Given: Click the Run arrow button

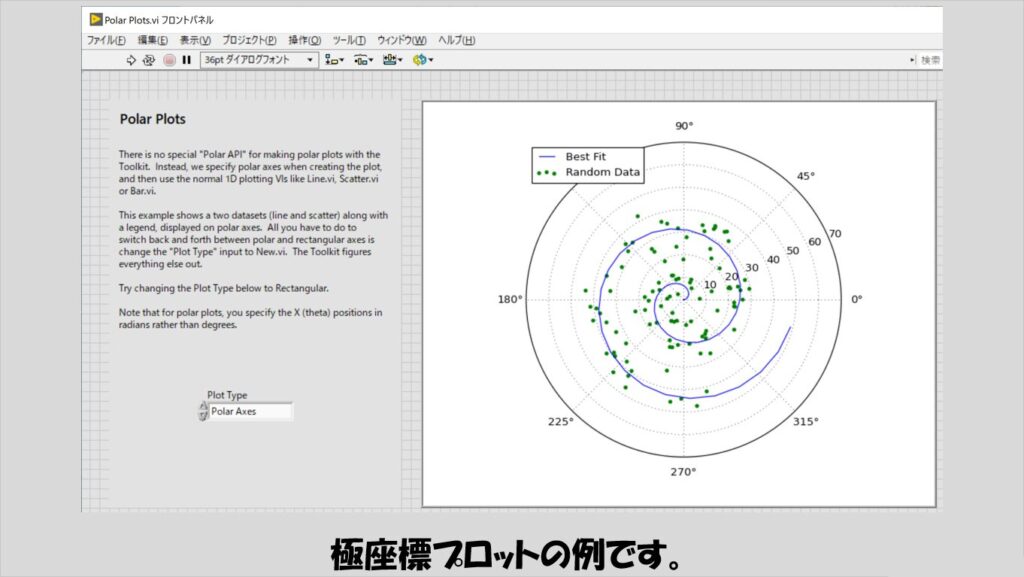Looking at the screenshot, I should coord(130,60).
